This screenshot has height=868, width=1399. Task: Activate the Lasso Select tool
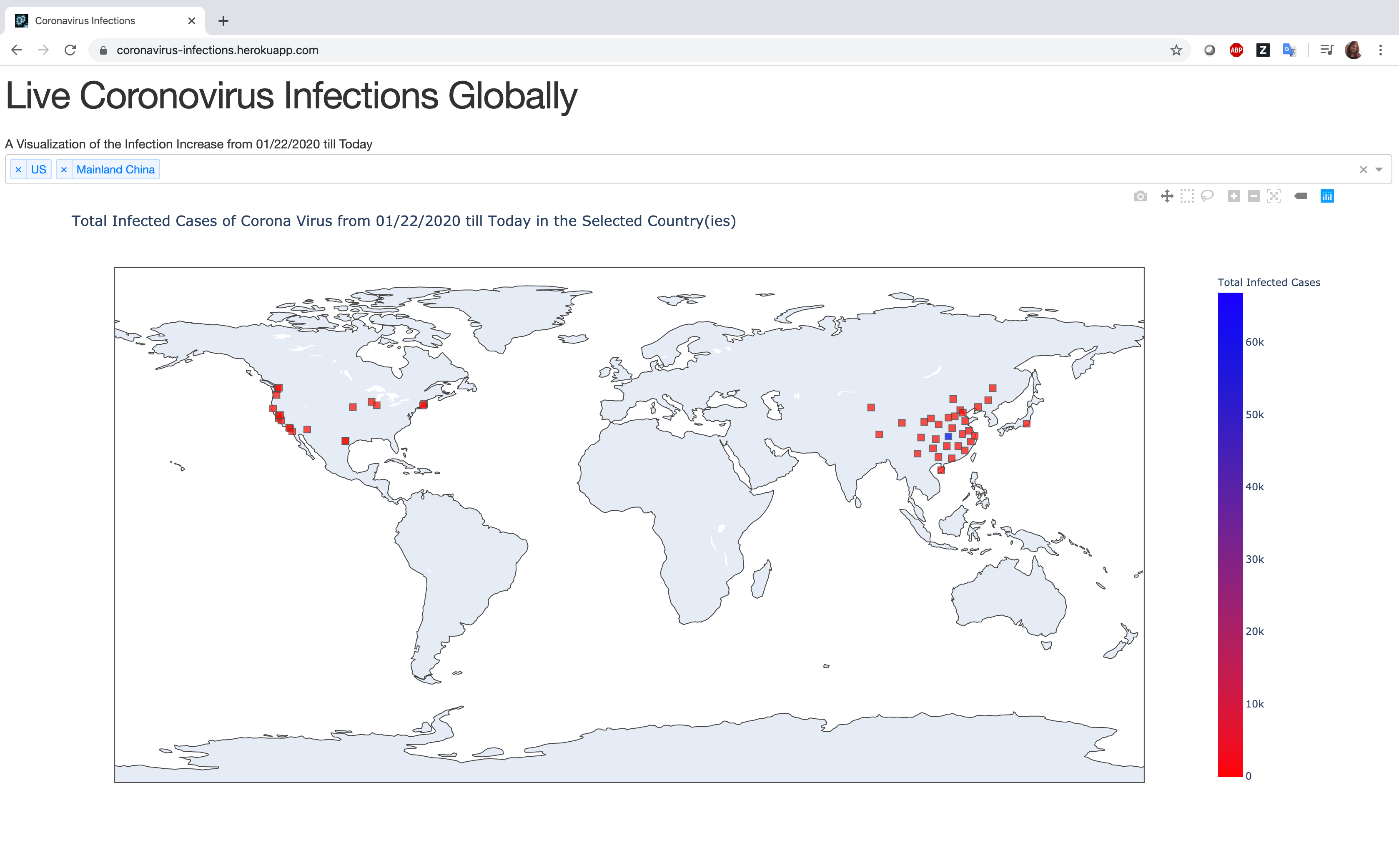1207,196
